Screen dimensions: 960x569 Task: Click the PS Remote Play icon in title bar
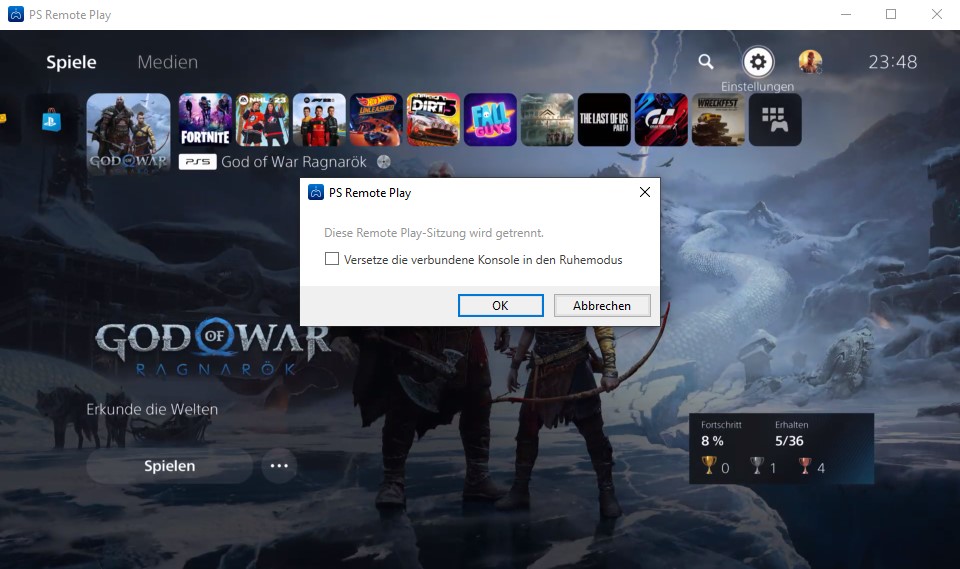click(16, 14)
